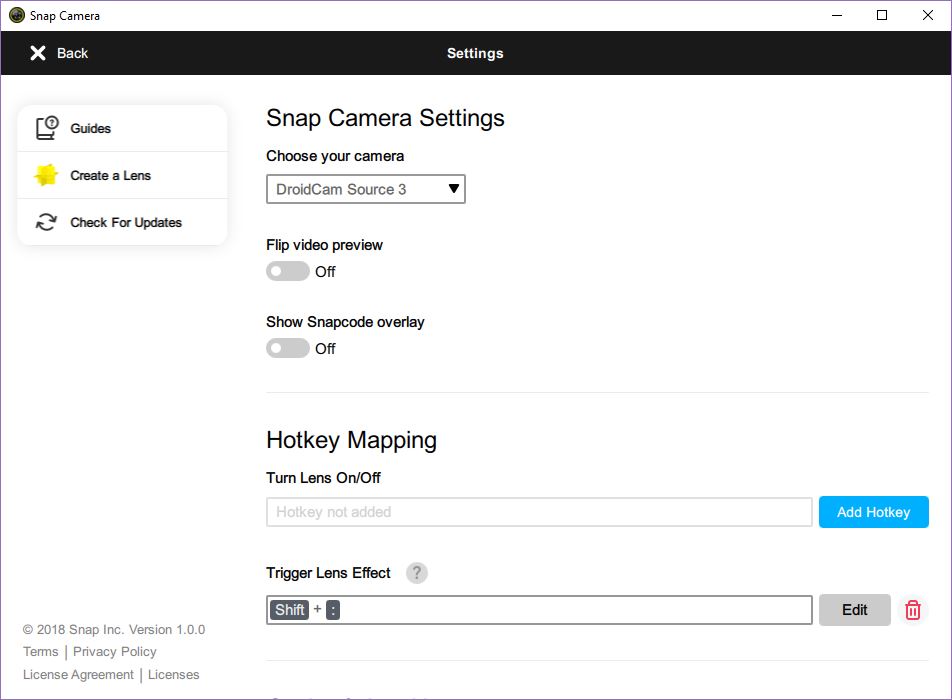Screen dimensions: 952x700
Task: Open the Licenses link
Action: tap(174, 675)
